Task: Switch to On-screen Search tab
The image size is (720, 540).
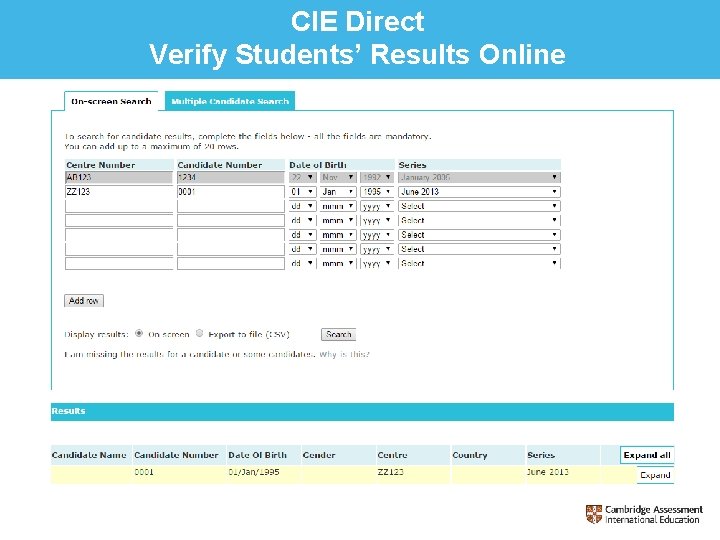Action: [111, 101]
